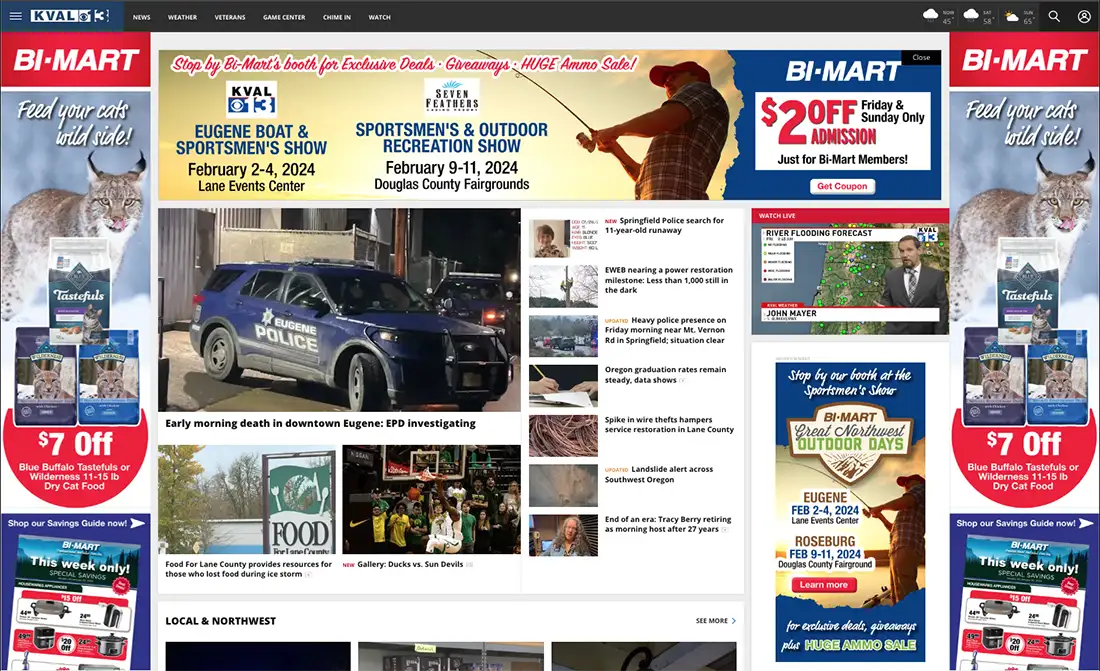Open the Watch menu
This screenshot has width=1100, height=671.
point(380,17)
